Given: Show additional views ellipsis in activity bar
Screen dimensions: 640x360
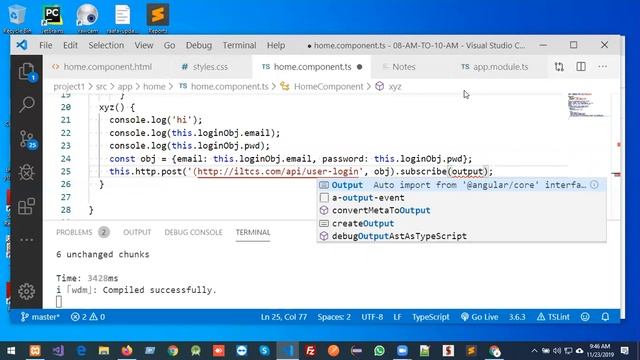Looking at the screenshot, I should point(27,240).
